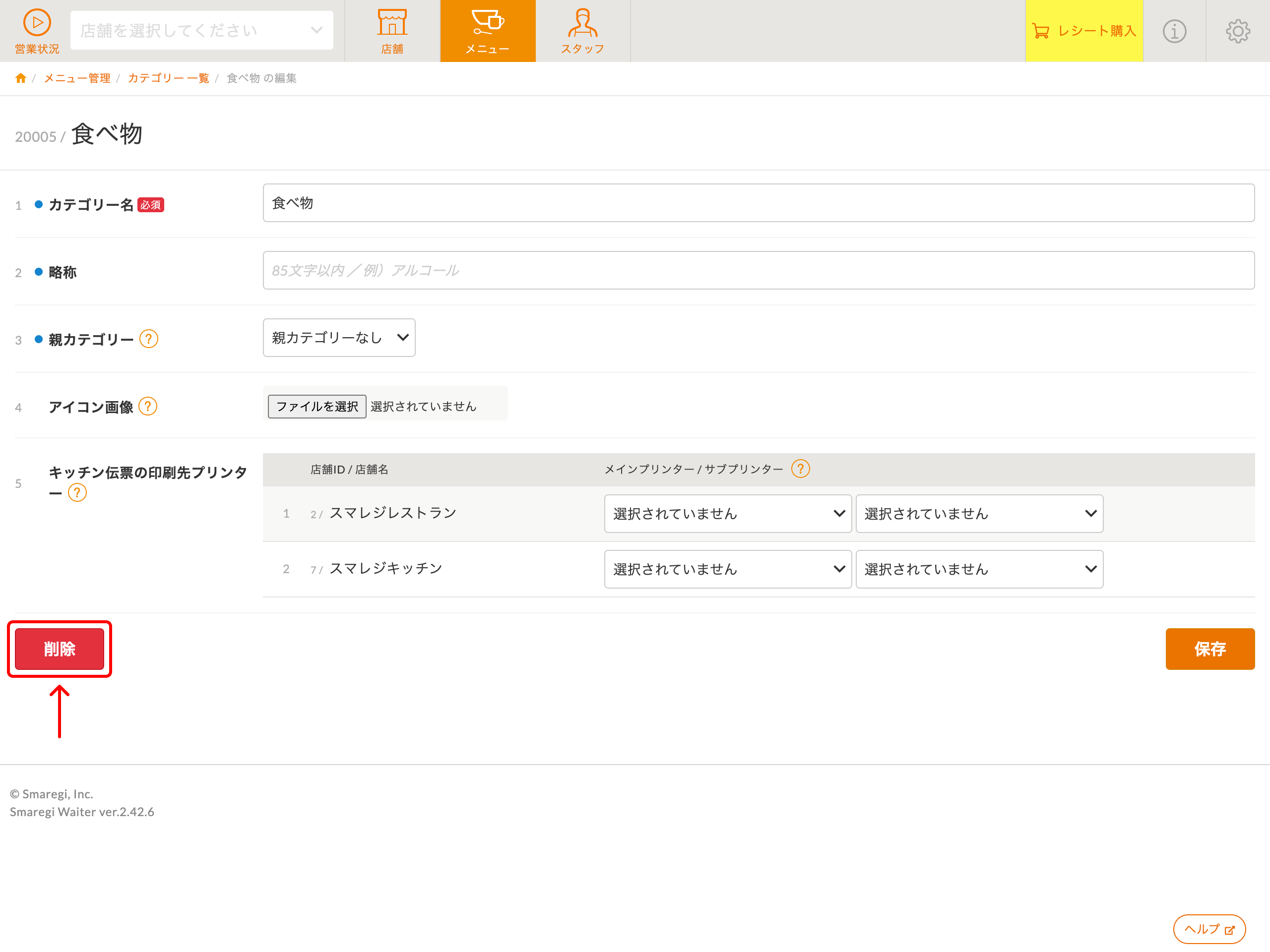Viewport: 1270px width, 952px height.
Task: Click the 食べ物 page heading
Action: tap(107, 134)
